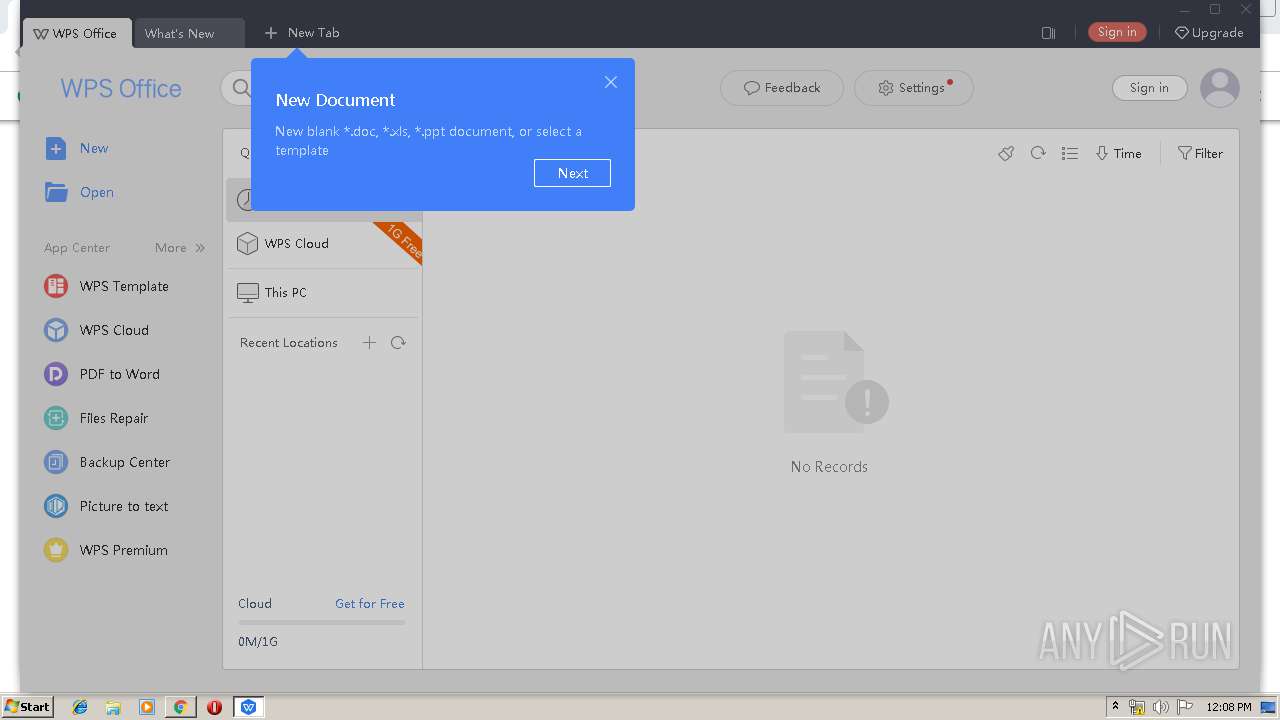
Task: Switch to the What's New tab
Action: click(x=189, y=33)
